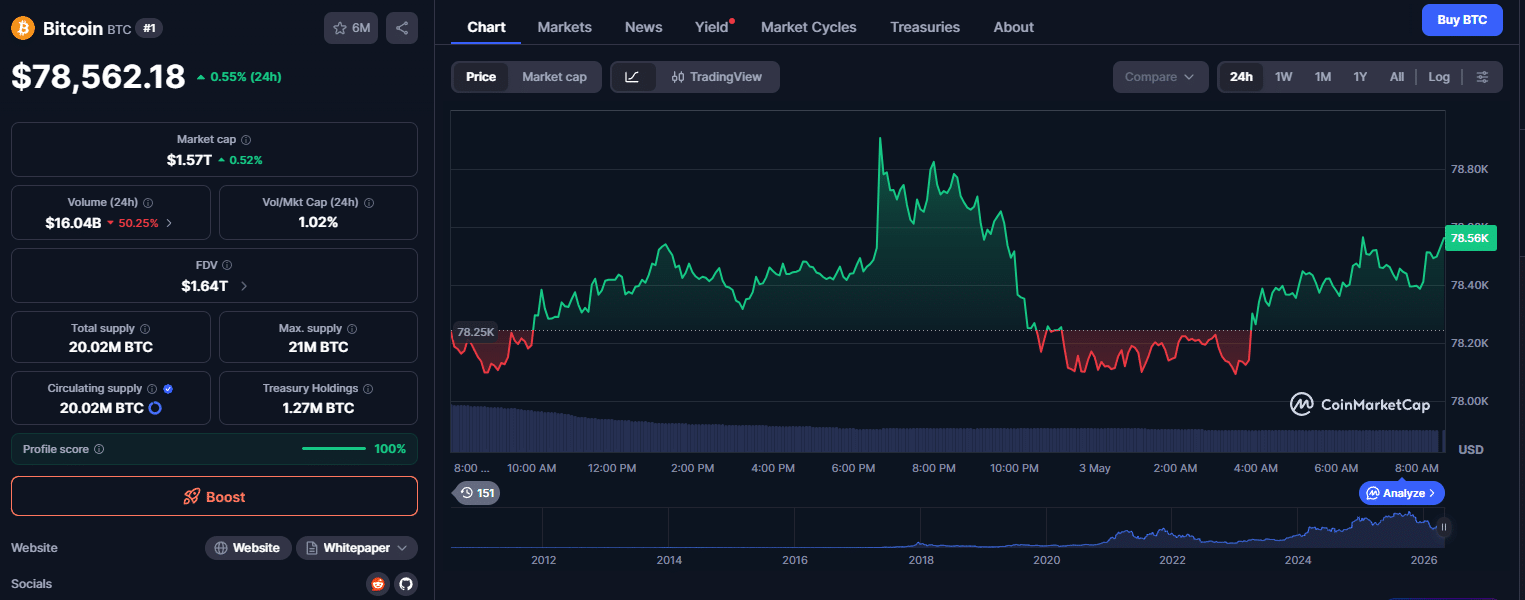Viewport: 1525px width, 600px height.
Task: Open the Reddit social link icon
Action: click(x=378, y=583)
